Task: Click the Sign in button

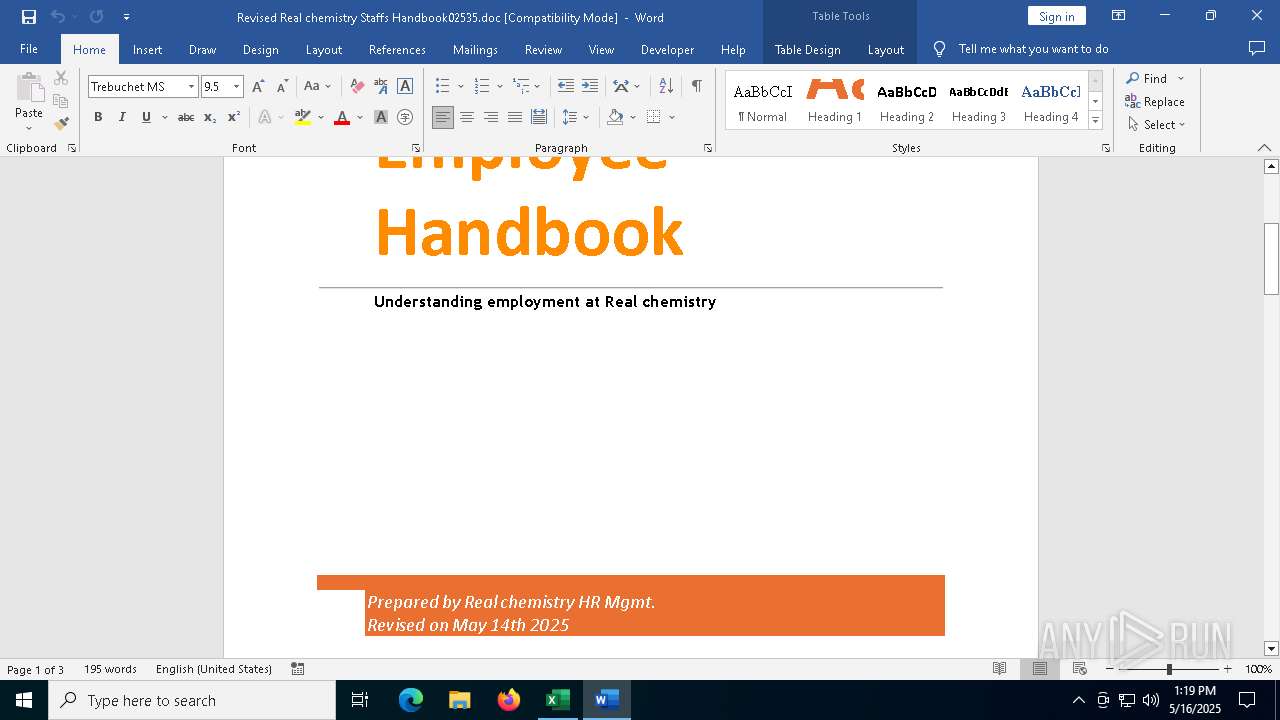Action: pos(1056,16)
